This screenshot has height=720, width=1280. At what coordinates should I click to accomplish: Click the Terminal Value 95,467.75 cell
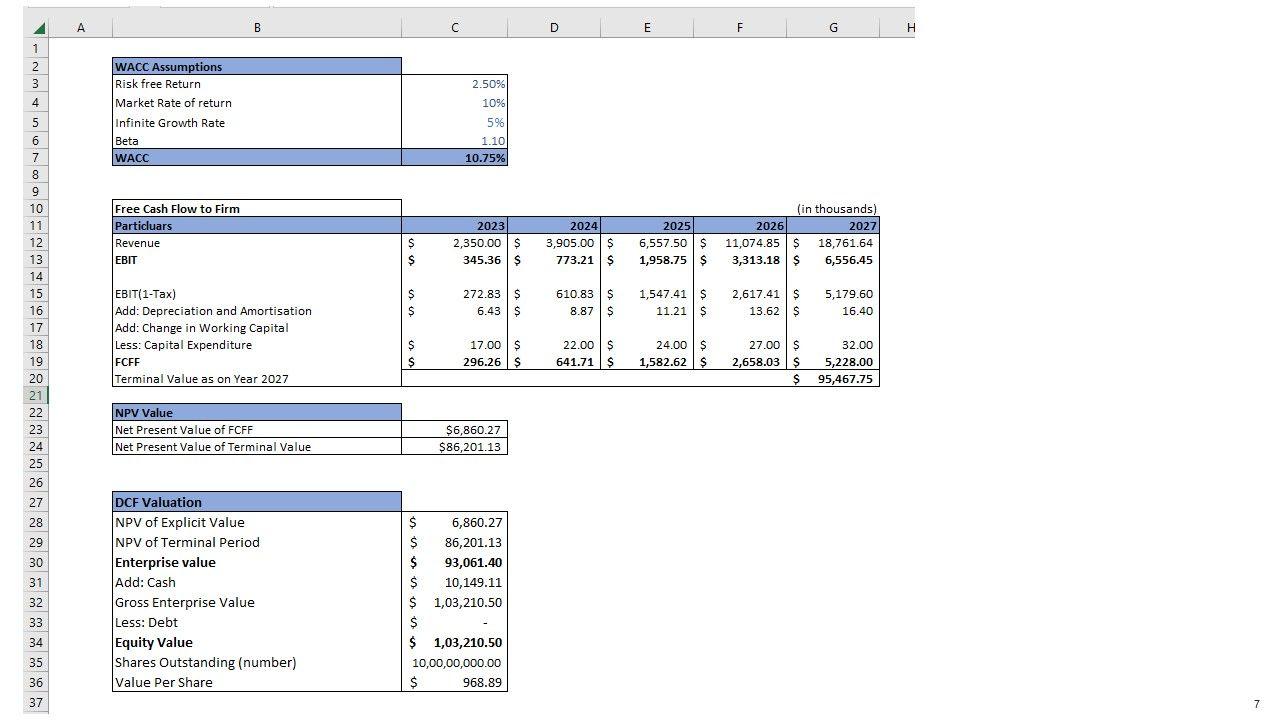833,379
